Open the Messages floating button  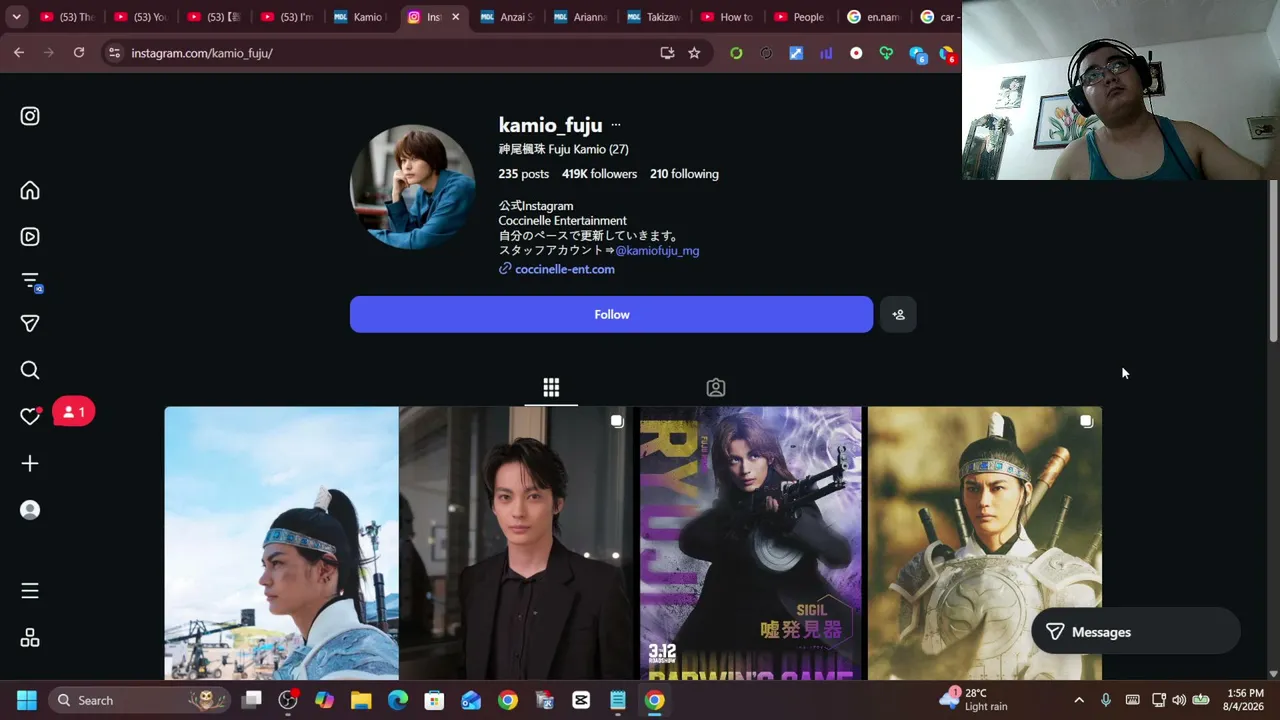(1136, 632)
